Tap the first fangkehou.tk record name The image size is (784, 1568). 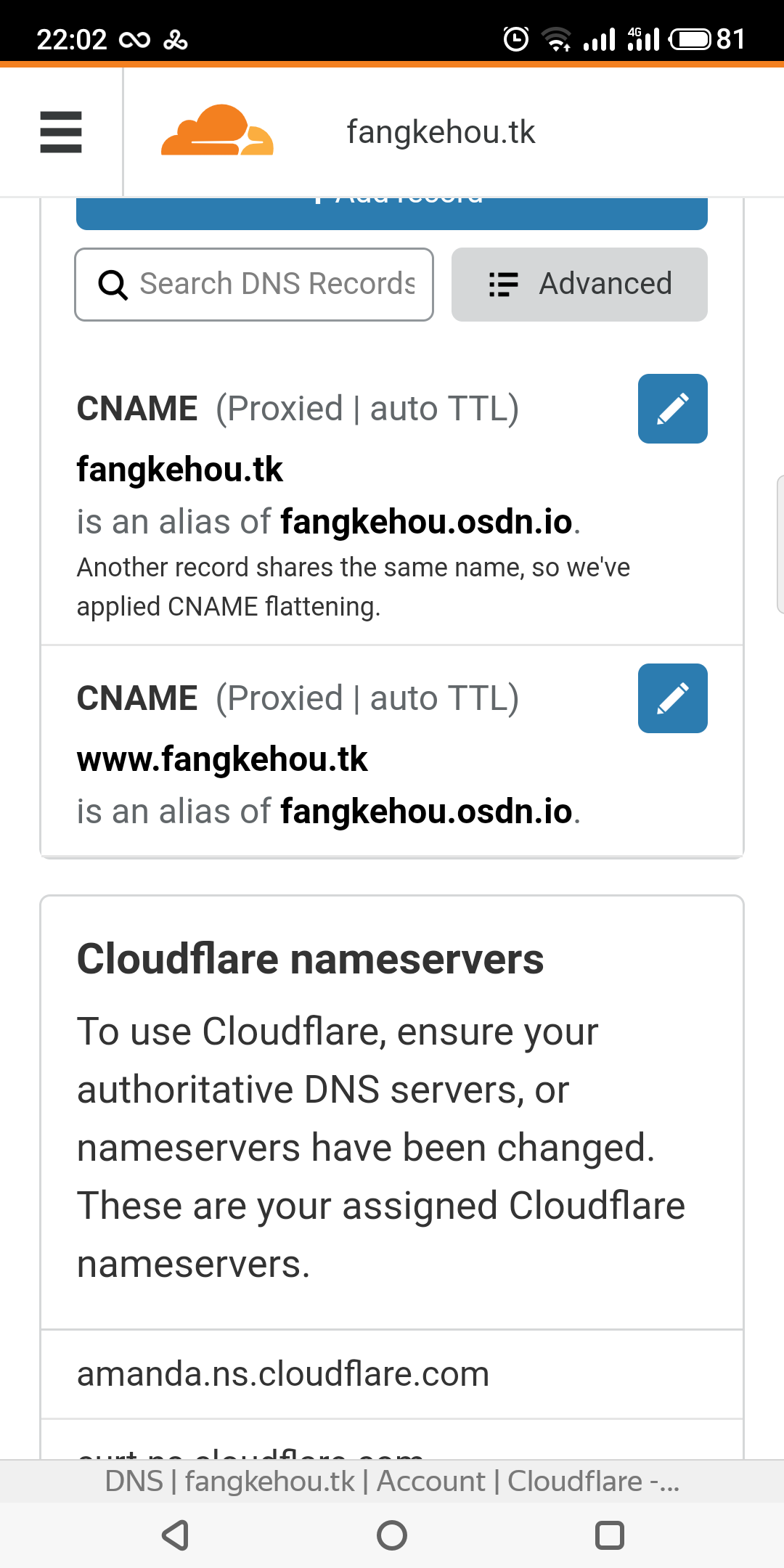click(x=179, y=470)
